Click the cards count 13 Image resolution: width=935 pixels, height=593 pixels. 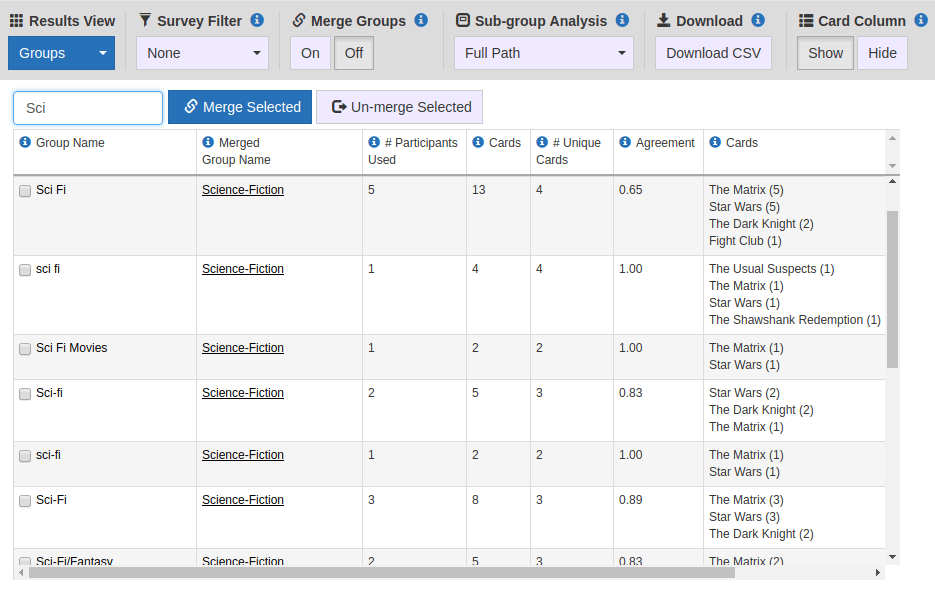479,190
